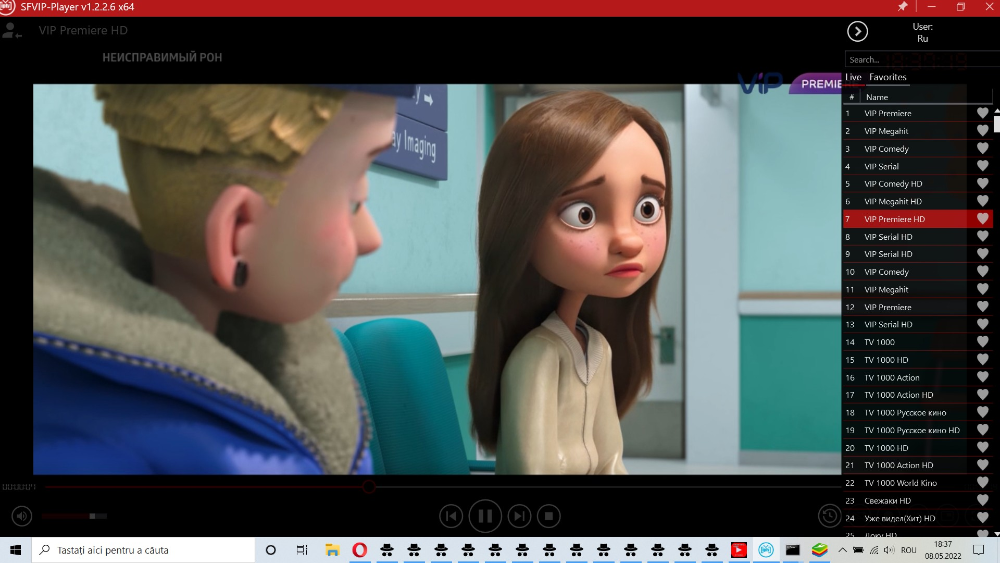
Task: Open system volume from tray
Action: (x=889, y=550)
